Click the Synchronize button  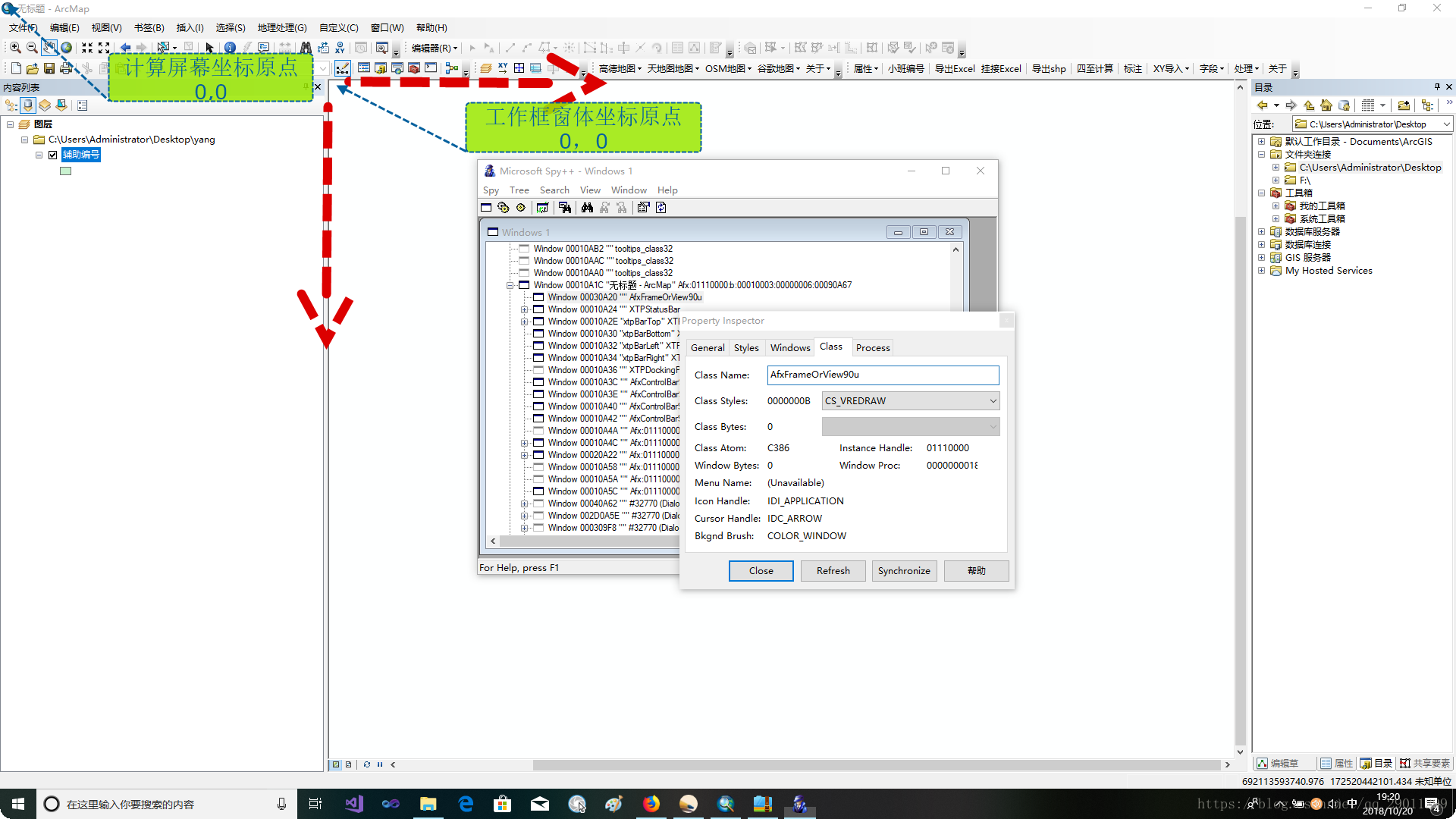coord(904,571)
